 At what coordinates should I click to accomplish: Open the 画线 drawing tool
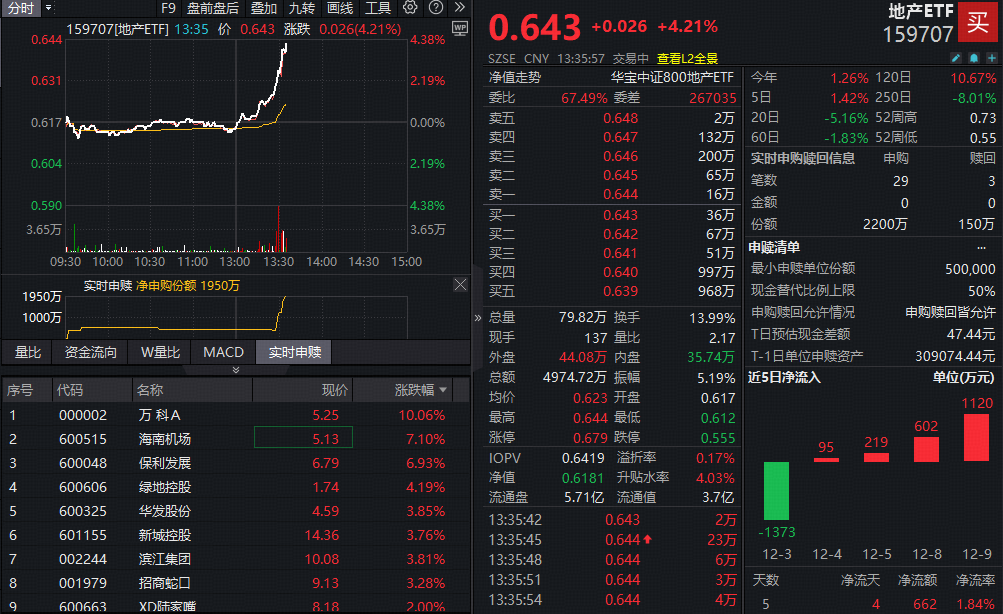point(341,8)
